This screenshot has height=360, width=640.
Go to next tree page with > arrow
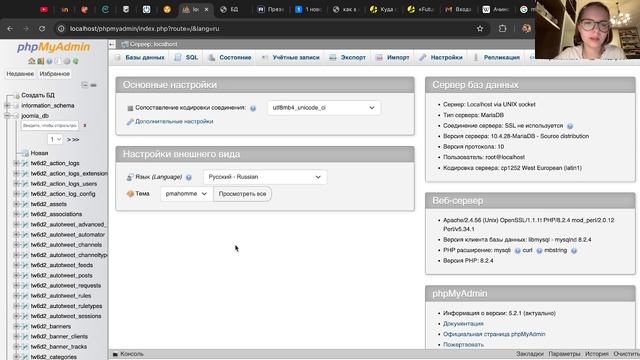point(68,140)
